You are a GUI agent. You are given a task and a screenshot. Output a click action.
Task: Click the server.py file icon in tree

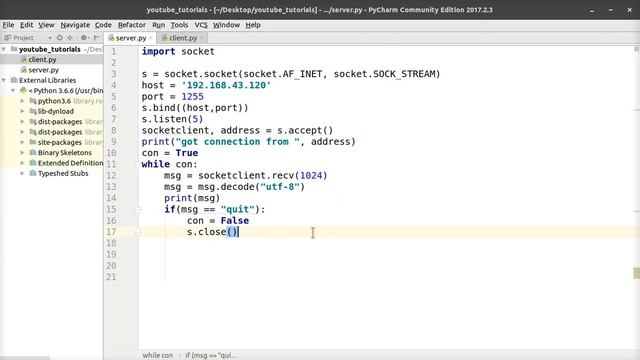tap(24, 70)
